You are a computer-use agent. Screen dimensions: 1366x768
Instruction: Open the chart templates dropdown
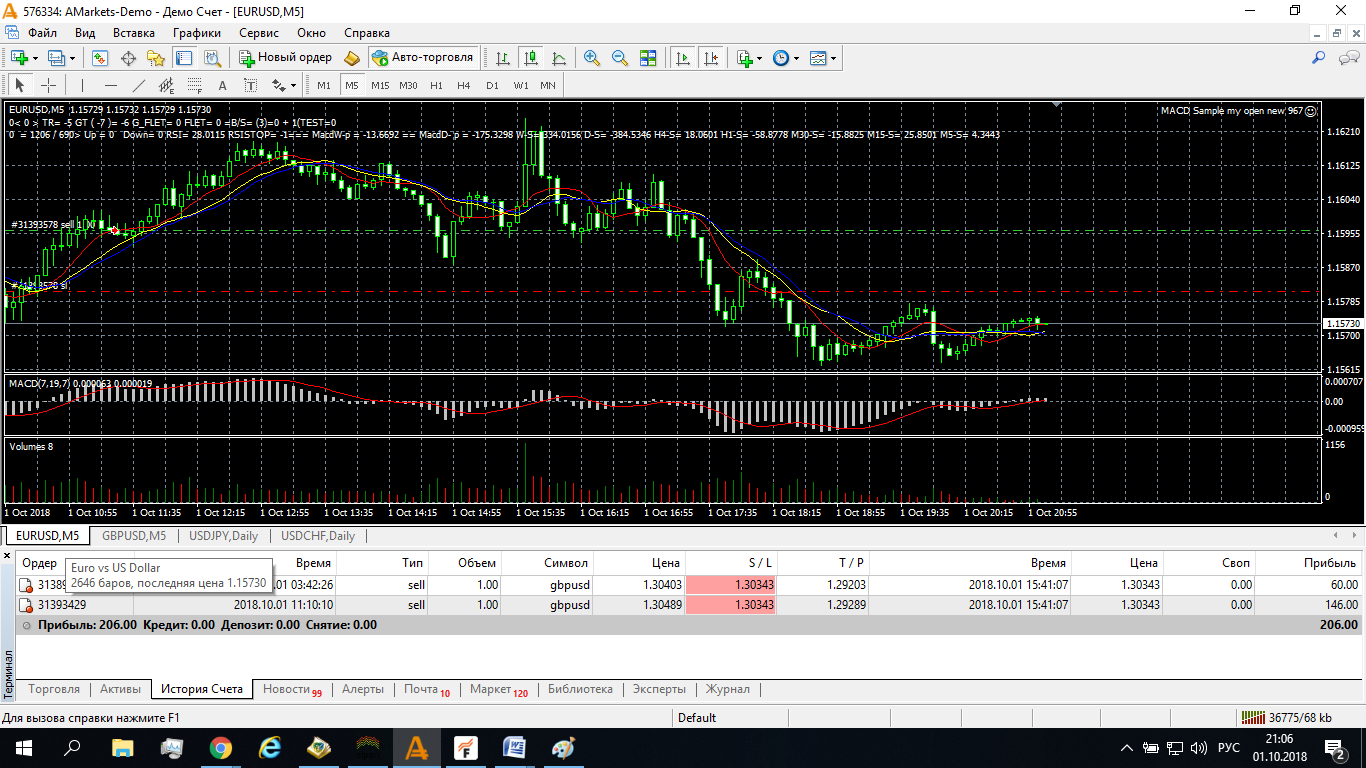pos(823,58)
